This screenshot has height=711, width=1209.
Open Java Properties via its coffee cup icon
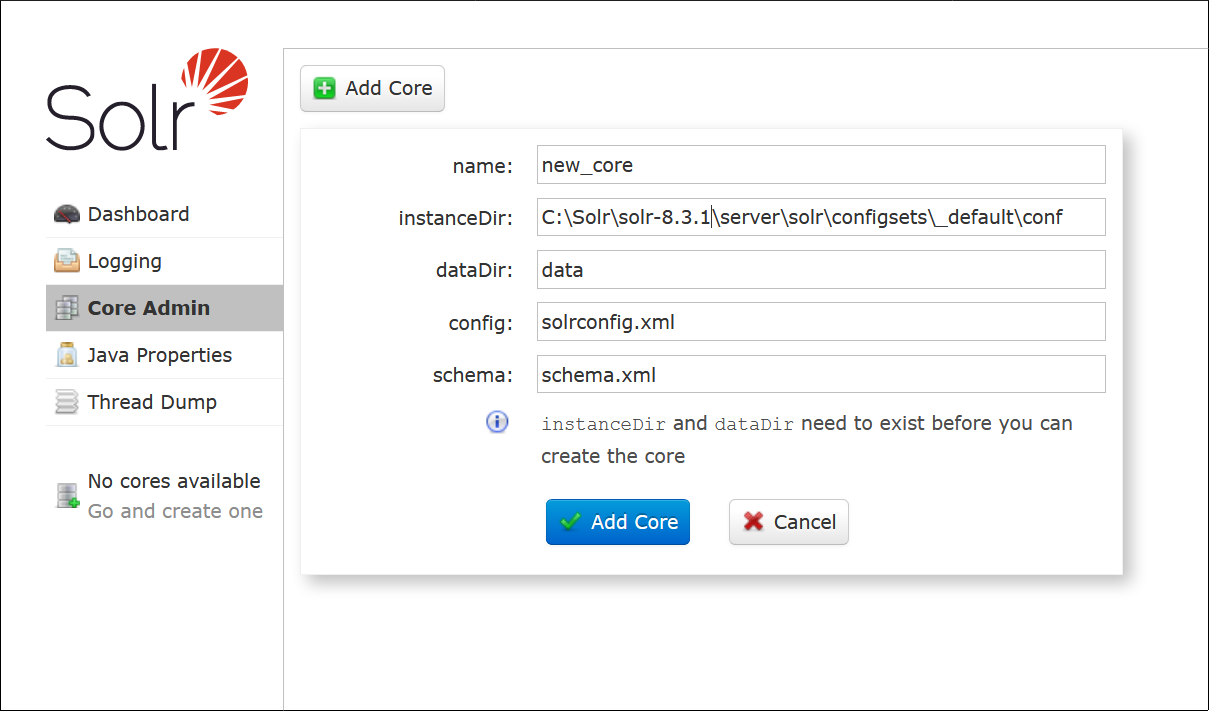(64, 354)
